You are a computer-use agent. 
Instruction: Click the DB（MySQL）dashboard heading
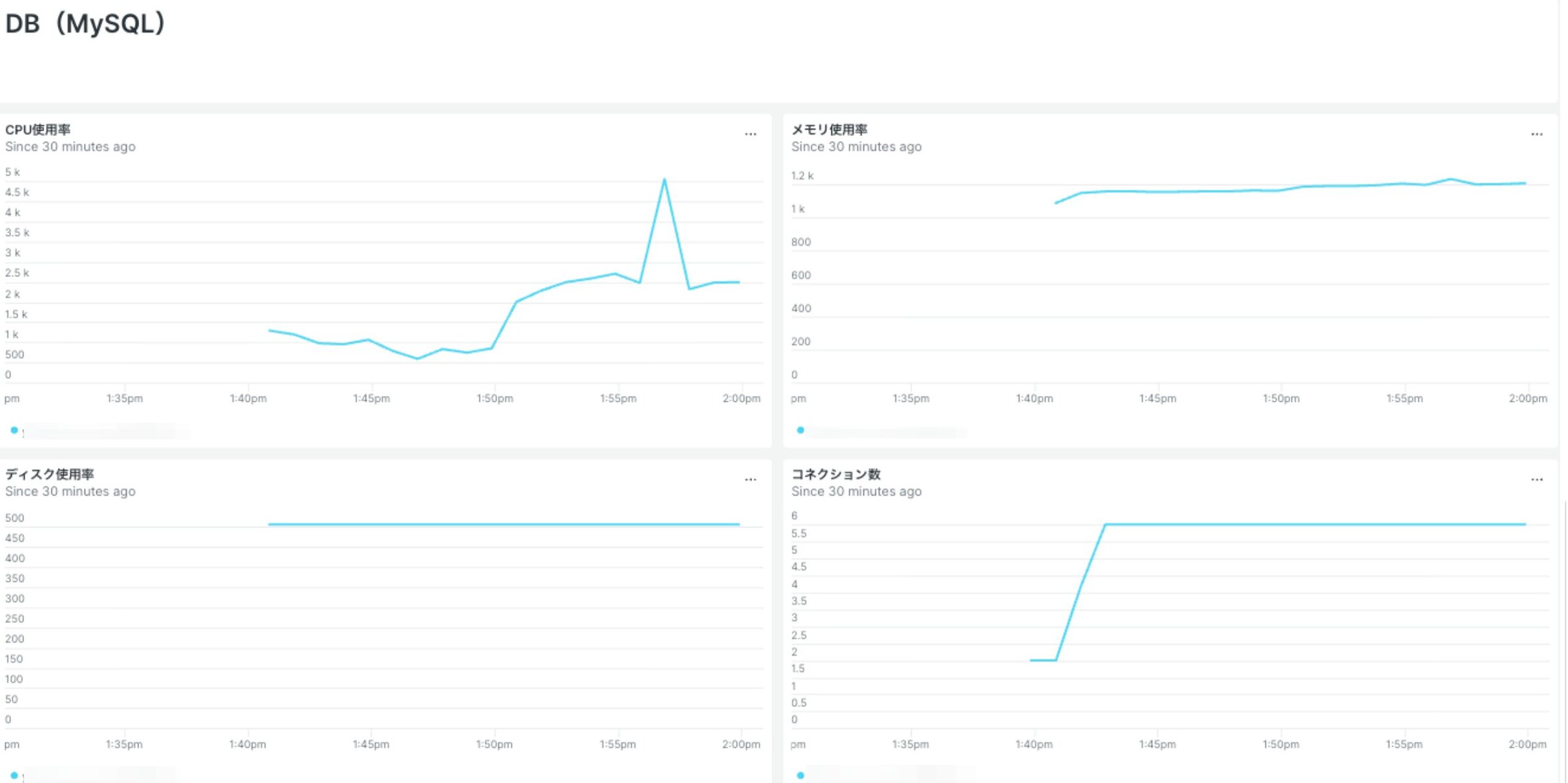click(83, 23)
